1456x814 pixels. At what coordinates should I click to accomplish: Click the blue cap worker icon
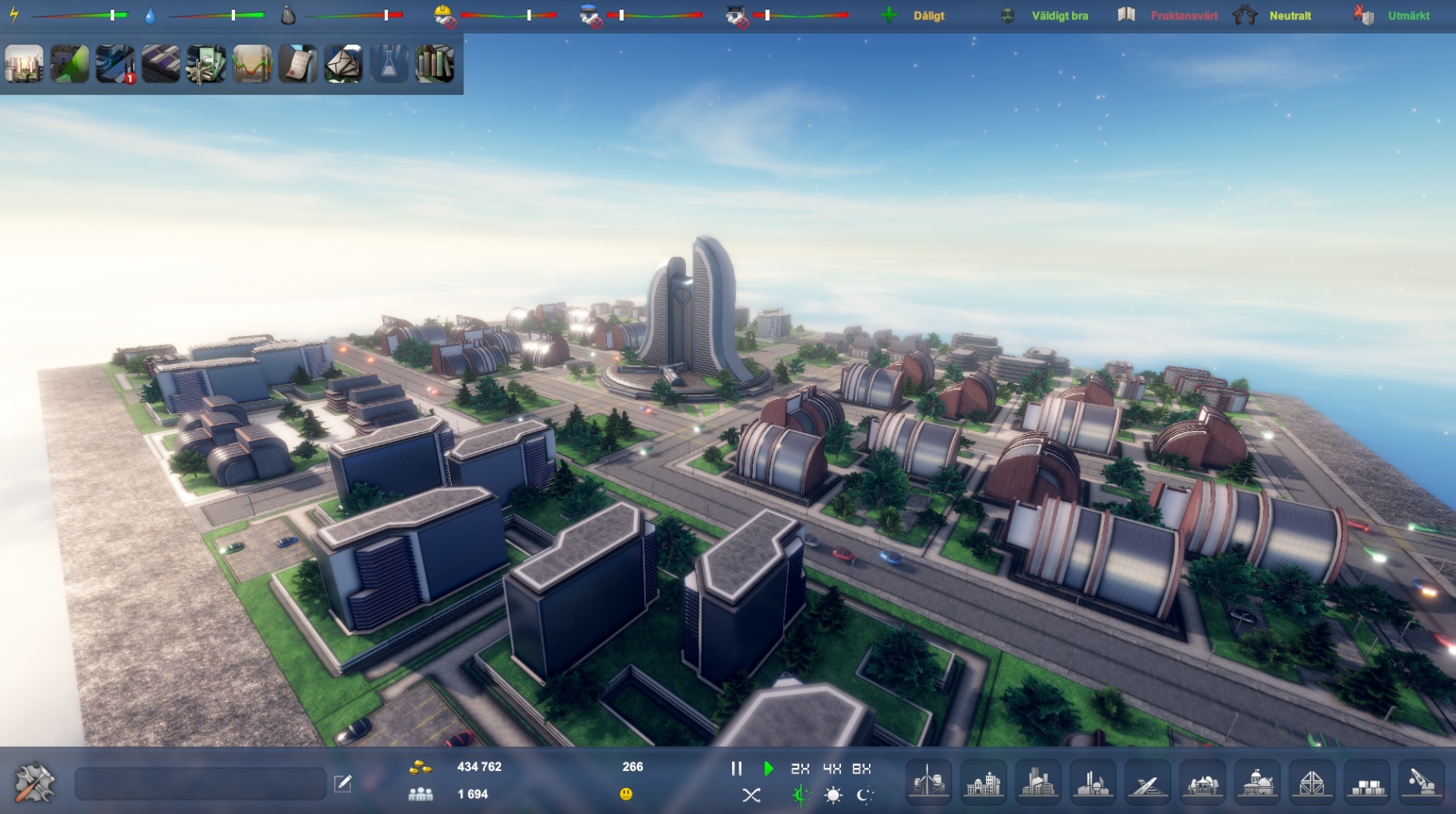[x=590, y=15]
